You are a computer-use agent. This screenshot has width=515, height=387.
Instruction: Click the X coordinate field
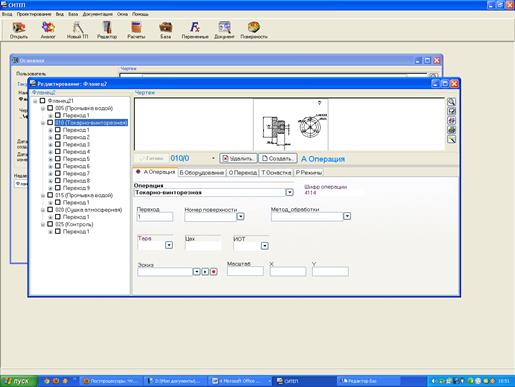(x=288, y=272)
